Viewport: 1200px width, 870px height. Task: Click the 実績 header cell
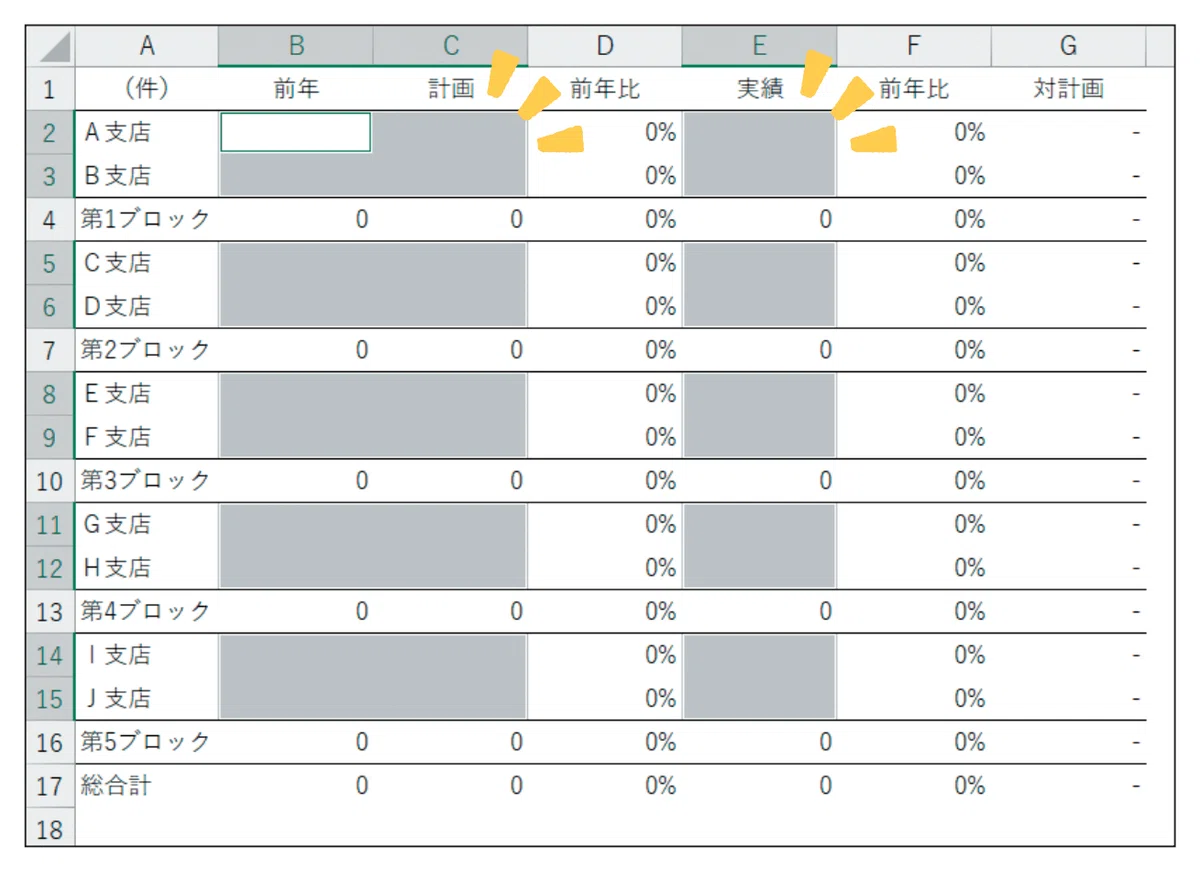click(x=759, y=89)
